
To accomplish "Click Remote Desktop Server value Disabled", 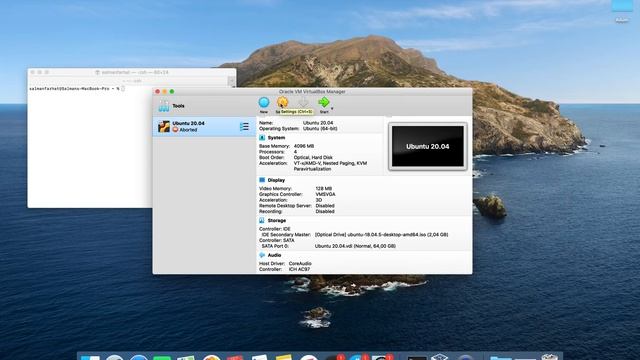I will 325,206.
